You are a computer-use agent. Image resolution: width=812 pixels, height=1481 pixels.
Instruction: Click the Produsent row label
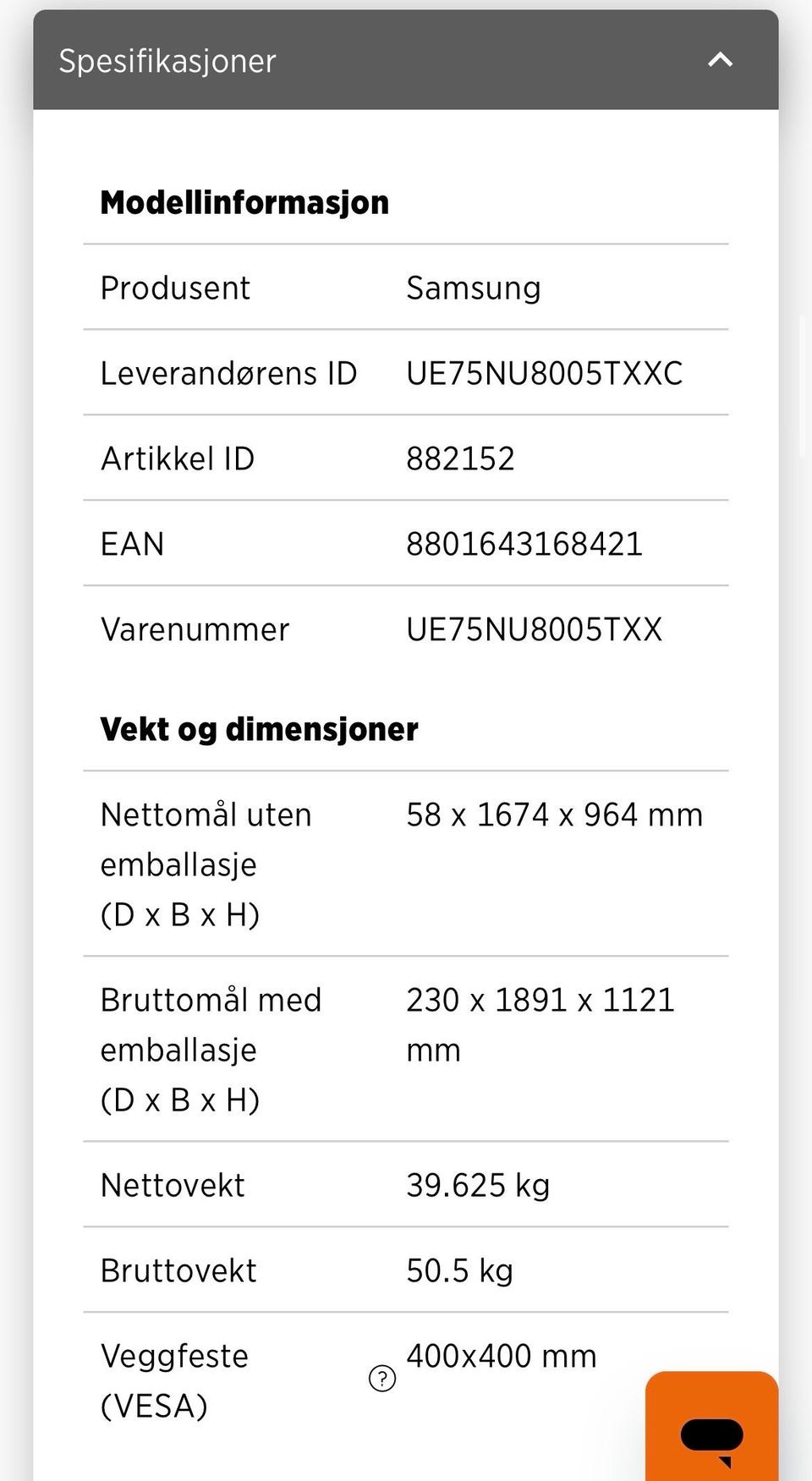(x=175, y=288)
